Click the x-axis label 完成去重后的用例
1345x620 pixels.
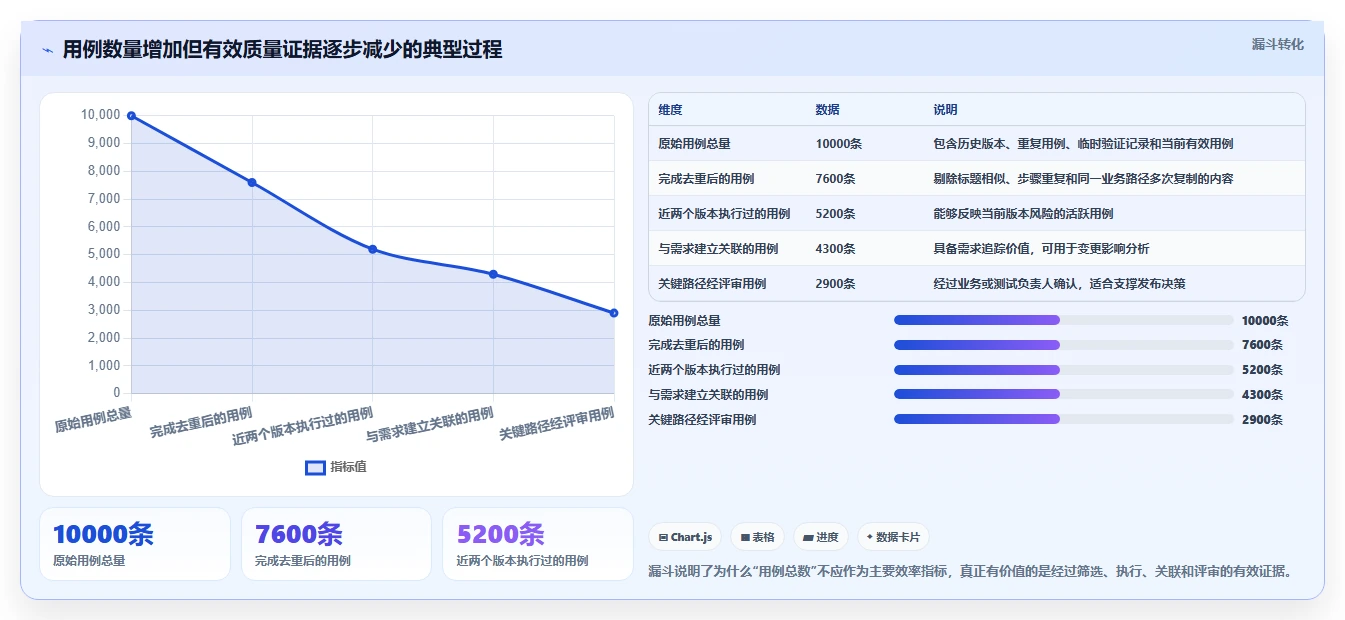[x=201, y=422]
